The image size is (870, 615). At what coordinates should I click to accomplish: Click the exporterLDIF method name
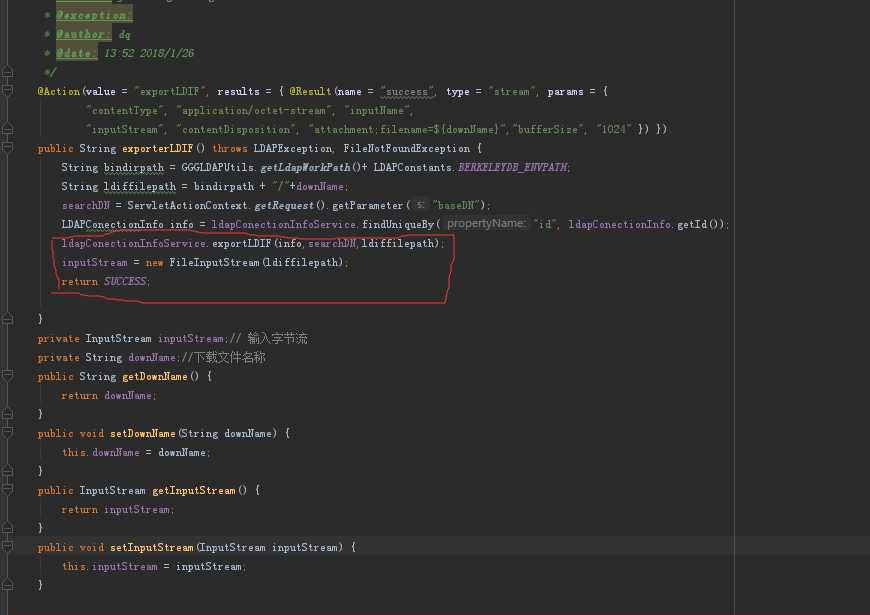pyautogui.click(x=158, y=148)
